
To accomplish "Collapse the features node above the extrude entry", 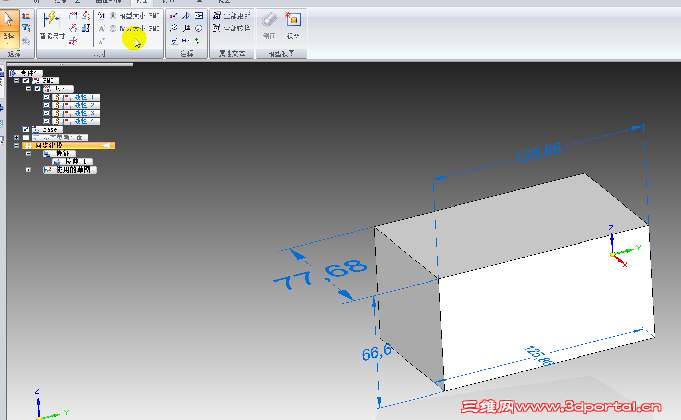I will 28,154.
